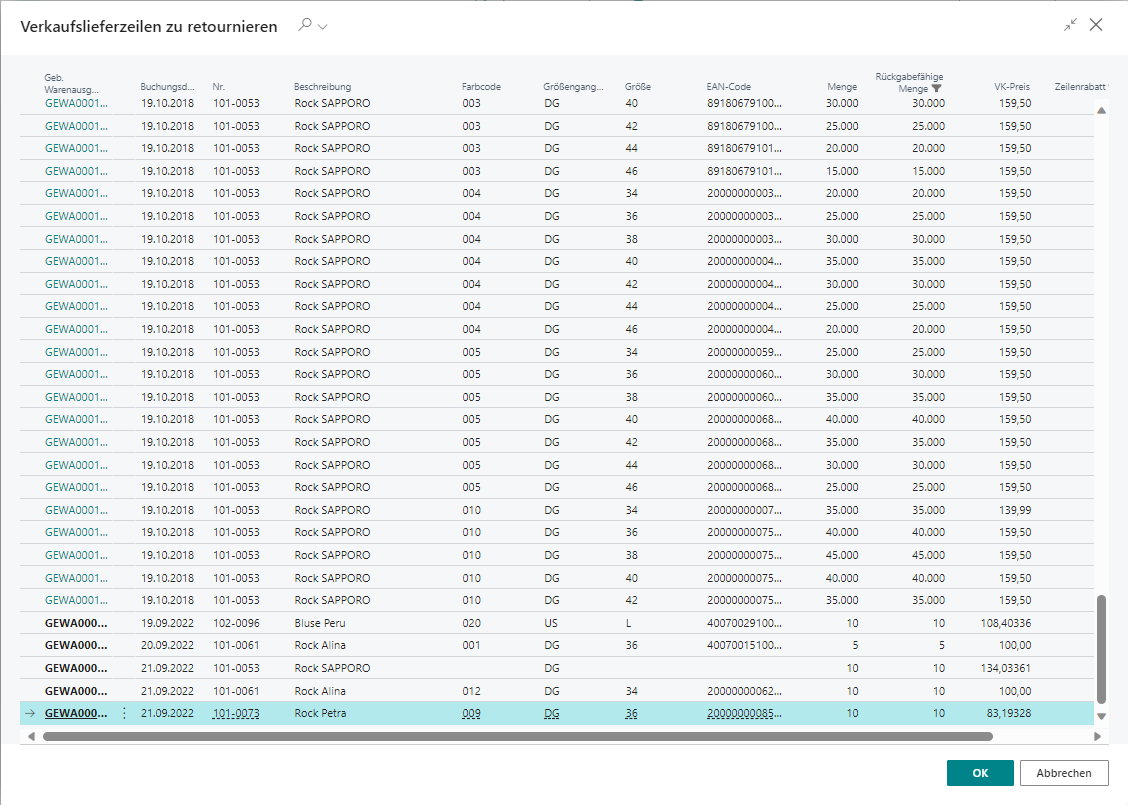Click the VK-Preis column header
Image resolution: width=1128 pixels, height=805 pixels.
click(1011, 87)
